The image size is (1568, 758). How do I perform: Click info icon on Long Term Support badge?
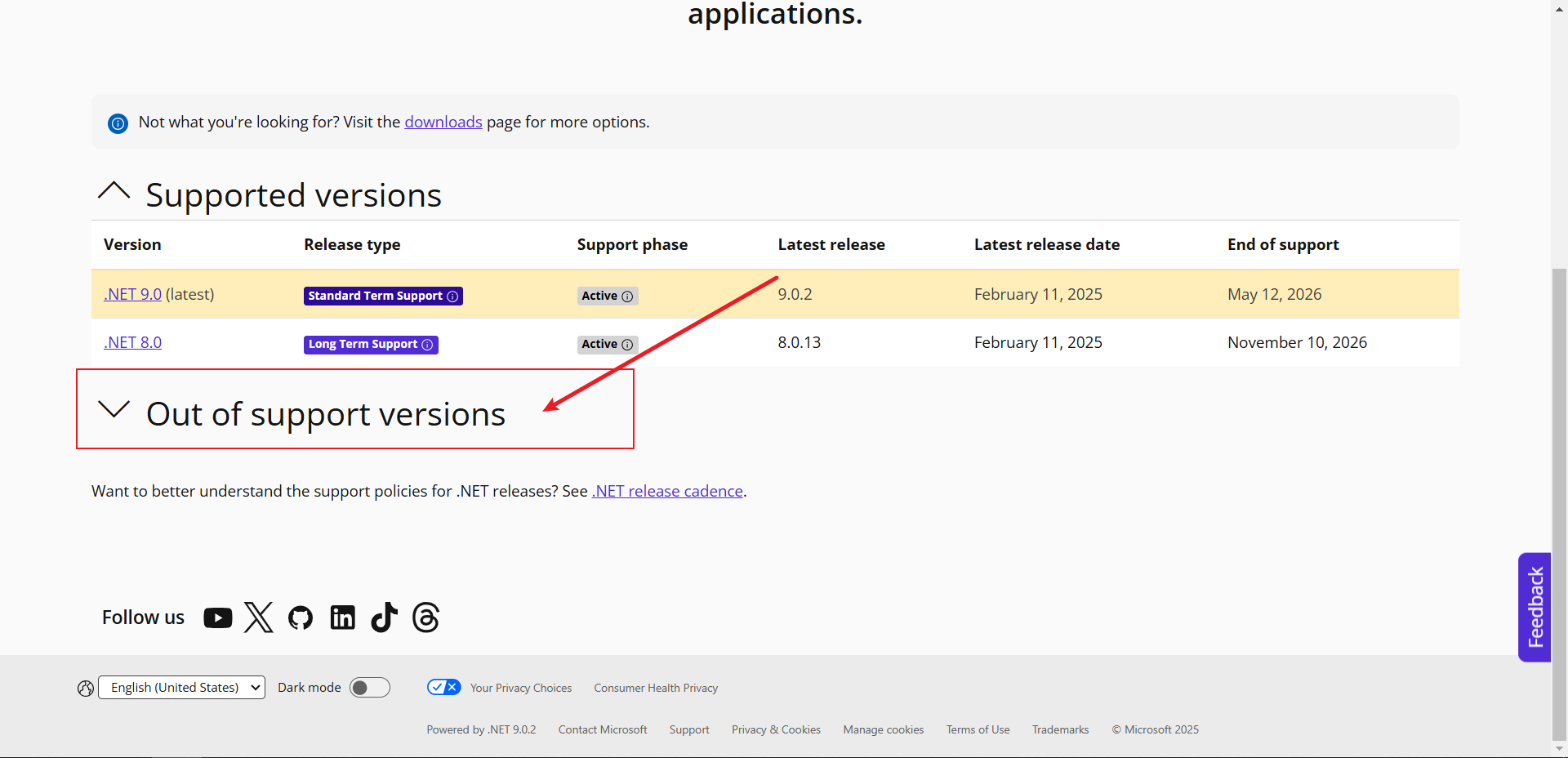pyautogui.click(x=427, y=345)
